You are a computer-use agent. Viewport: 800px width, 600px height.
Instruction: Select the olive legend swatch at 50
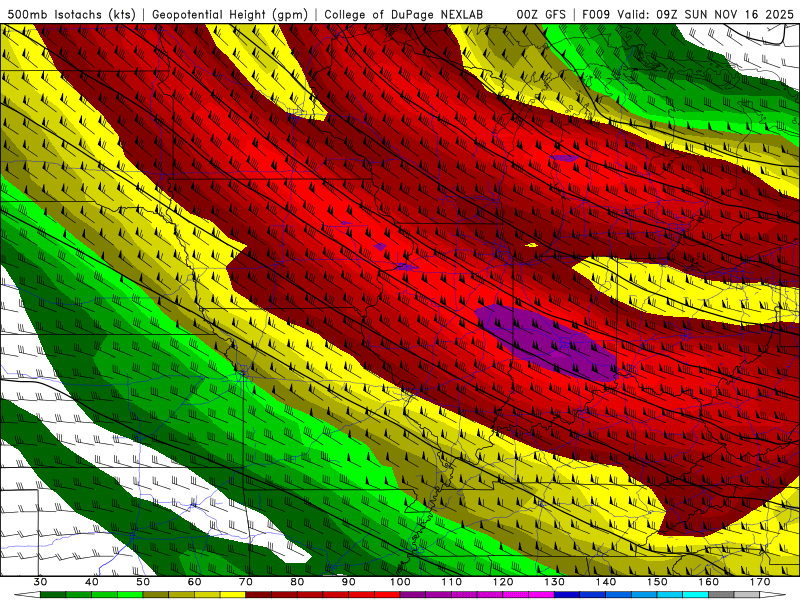[x=156, y=595]
